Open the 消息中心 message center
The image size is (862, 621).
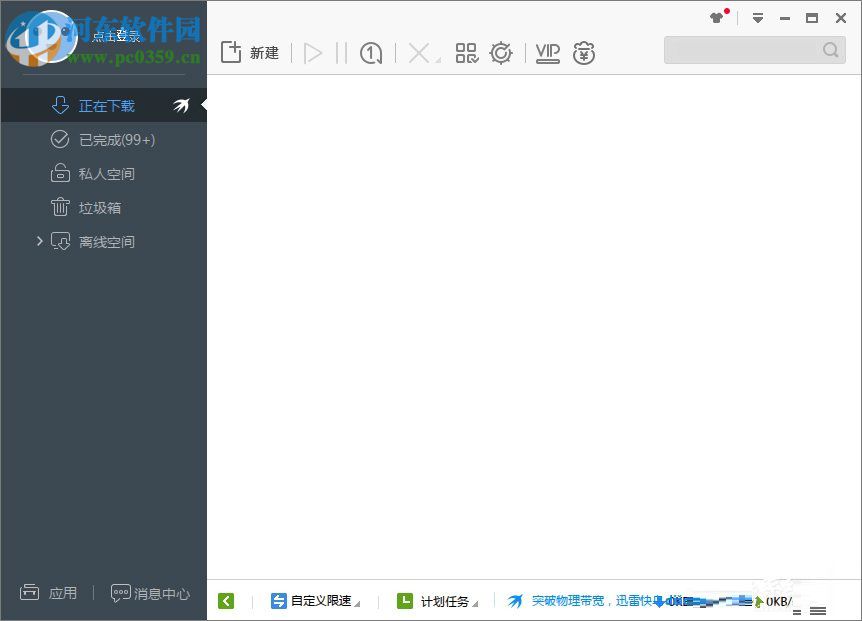[150, 593]
